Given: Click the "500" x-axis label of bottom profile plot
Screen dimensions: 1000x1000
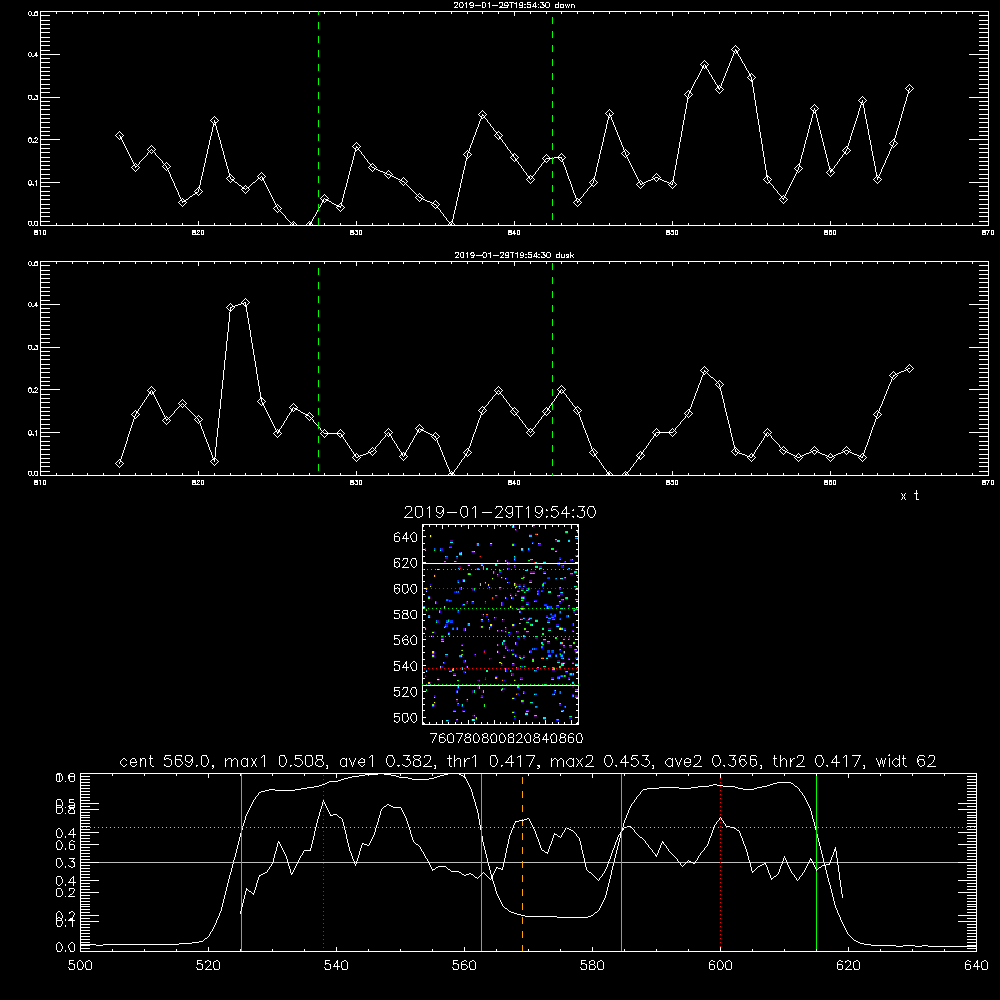Looking at the screenshot, I should click(80, 966).
